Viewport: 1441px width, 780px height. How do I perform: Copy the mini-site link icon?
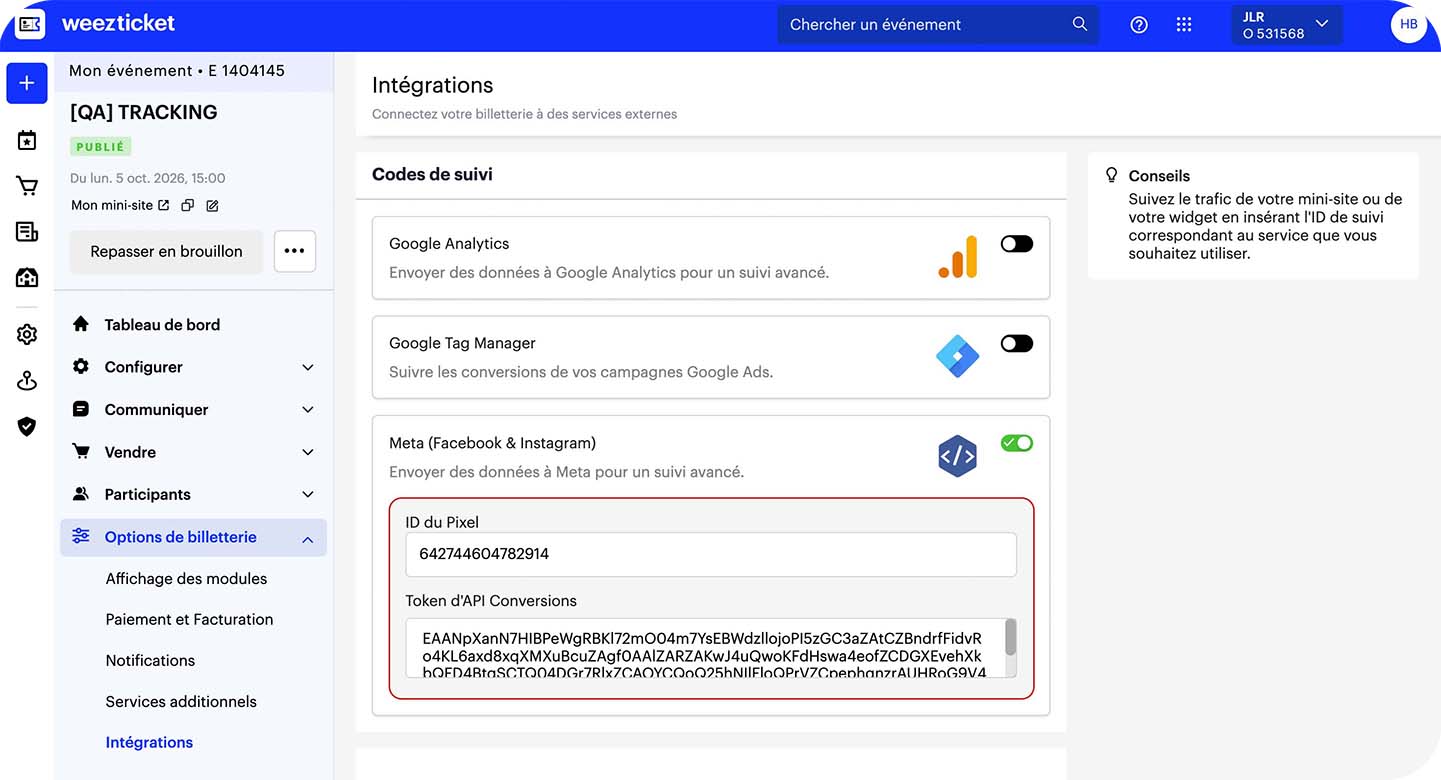(187, 204)
